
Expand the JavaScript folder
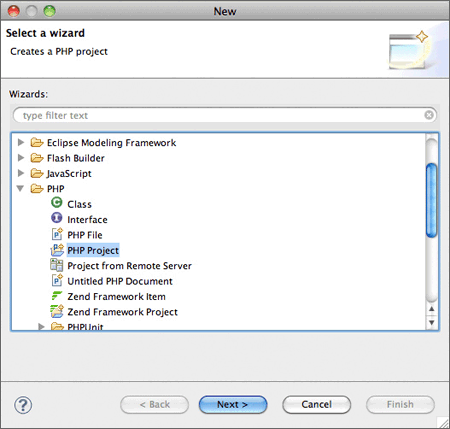tap(21, 173)
